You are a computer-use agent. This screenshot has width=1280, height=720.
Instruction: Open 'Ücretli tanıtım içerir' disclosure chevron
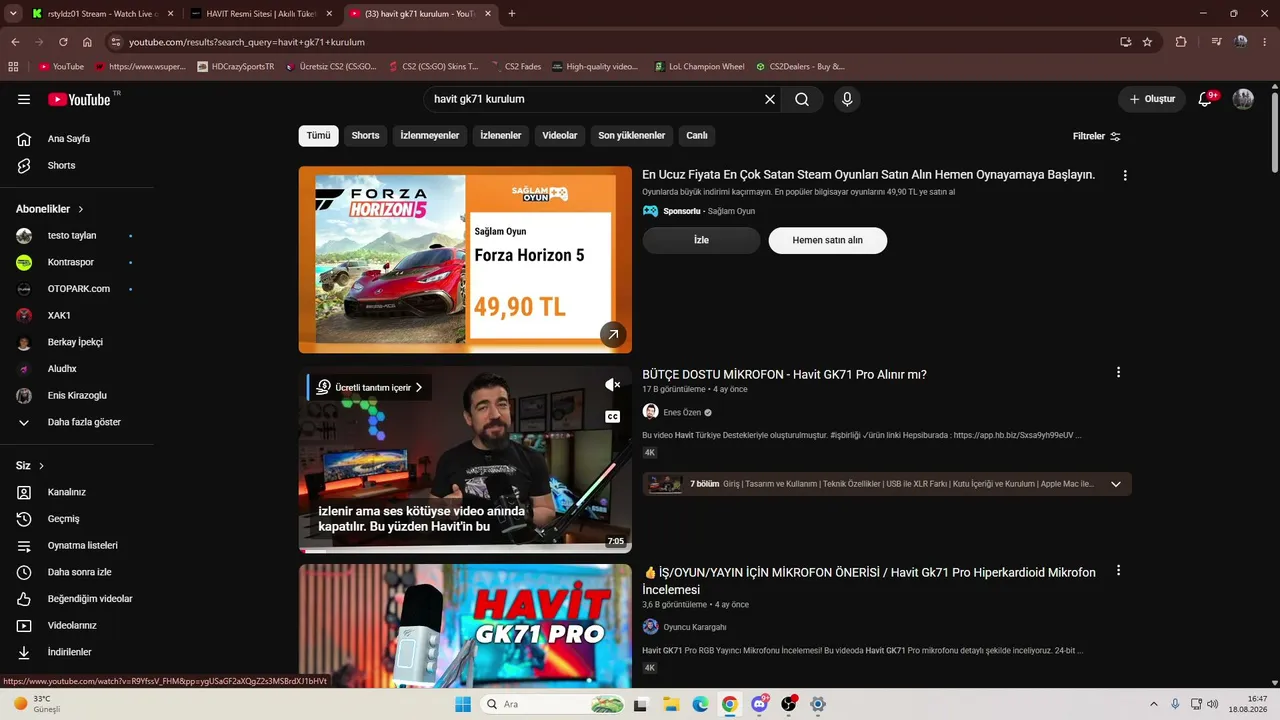(x=419, y=387)
